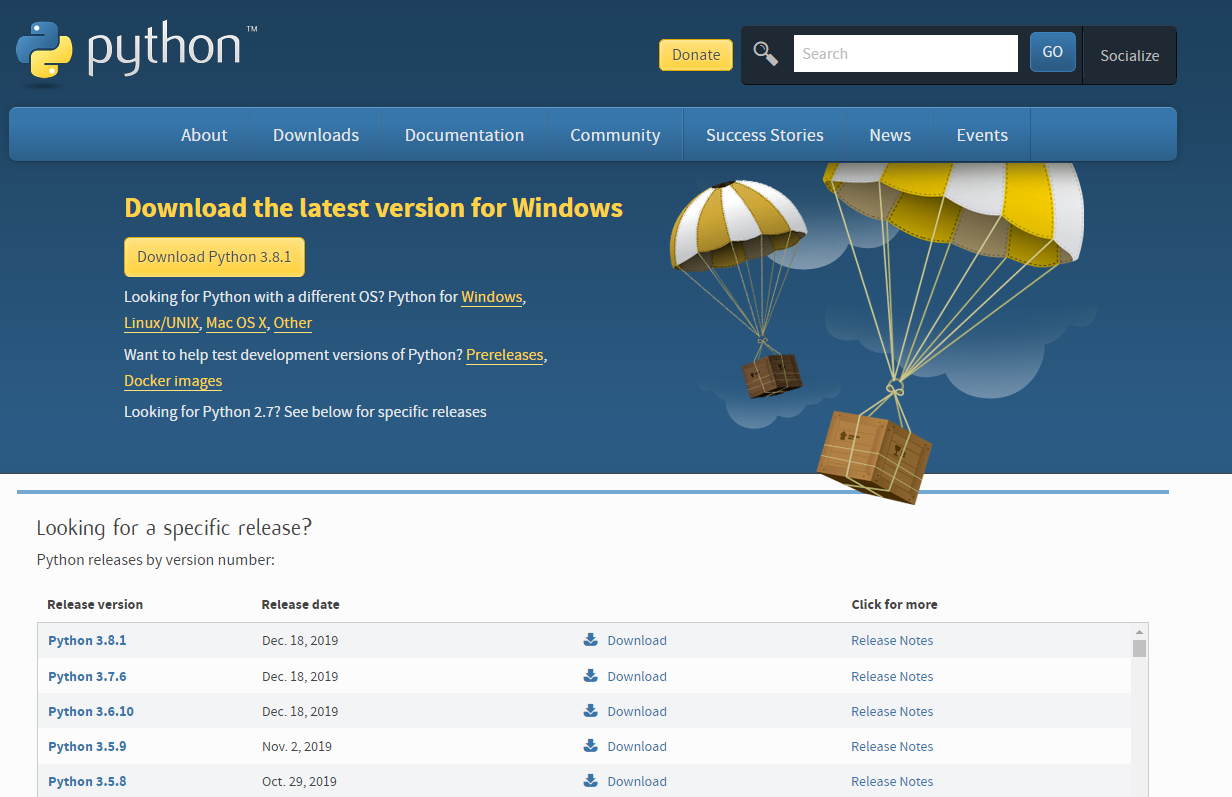Open the Python 3.5.8 release link
Image resolution: width=1232 pixels, height=797 pixels.
pos(87,781)
